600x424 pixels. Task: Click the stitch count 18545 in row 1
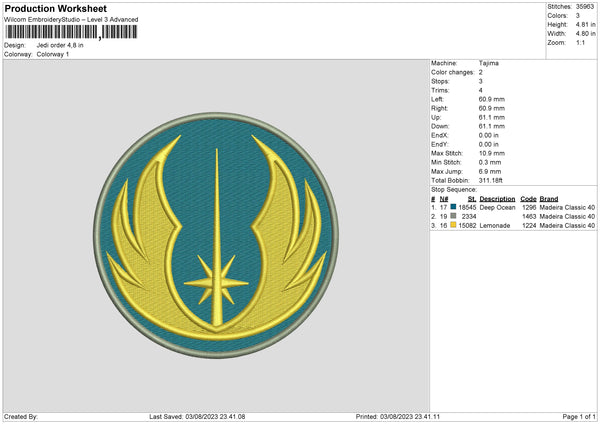(x=467, y=207)
